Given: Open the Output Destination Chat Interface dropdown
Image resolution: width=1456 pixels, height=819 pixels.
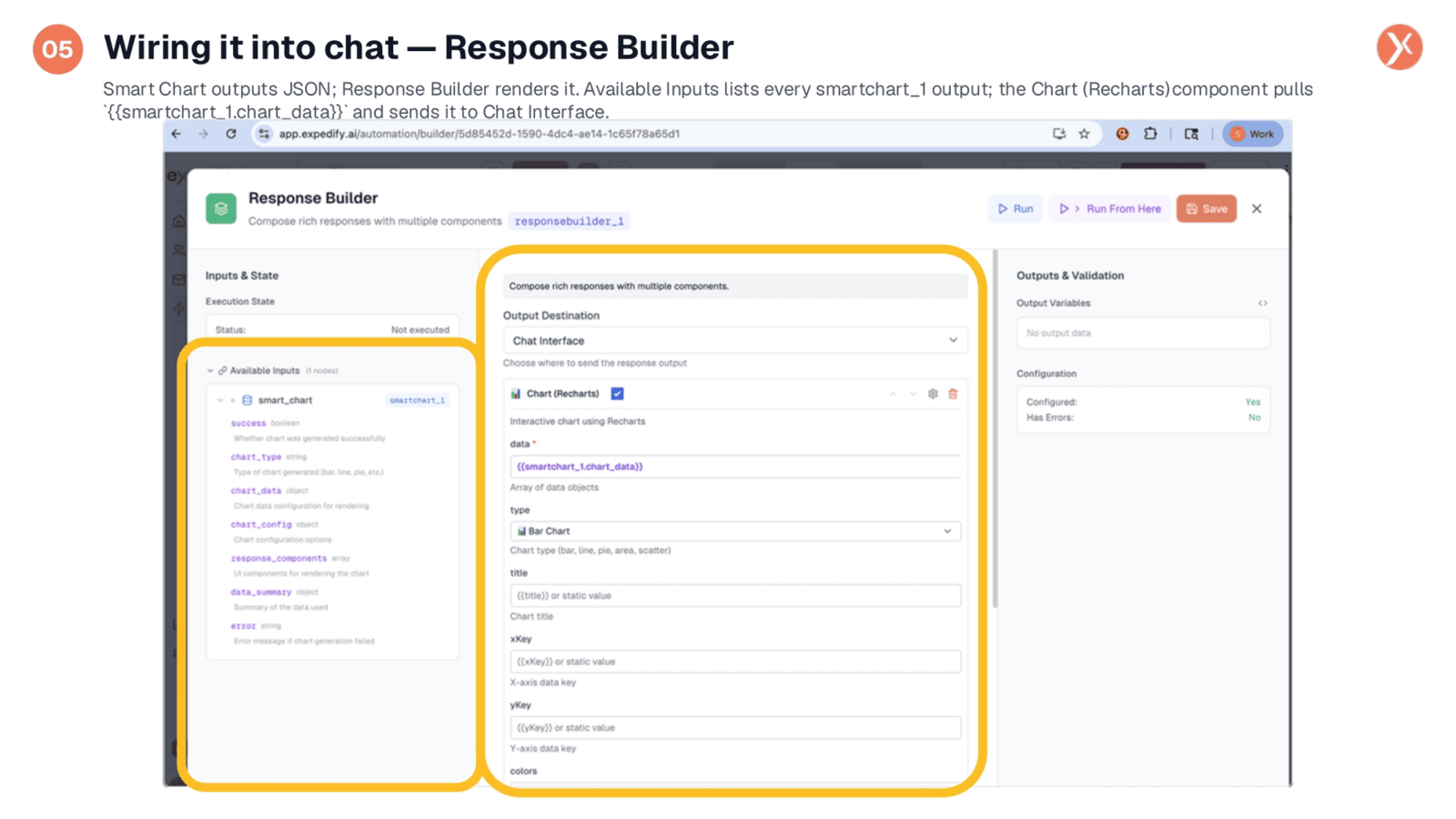Looking at the screenshot, I should click(x=735, y=340).
